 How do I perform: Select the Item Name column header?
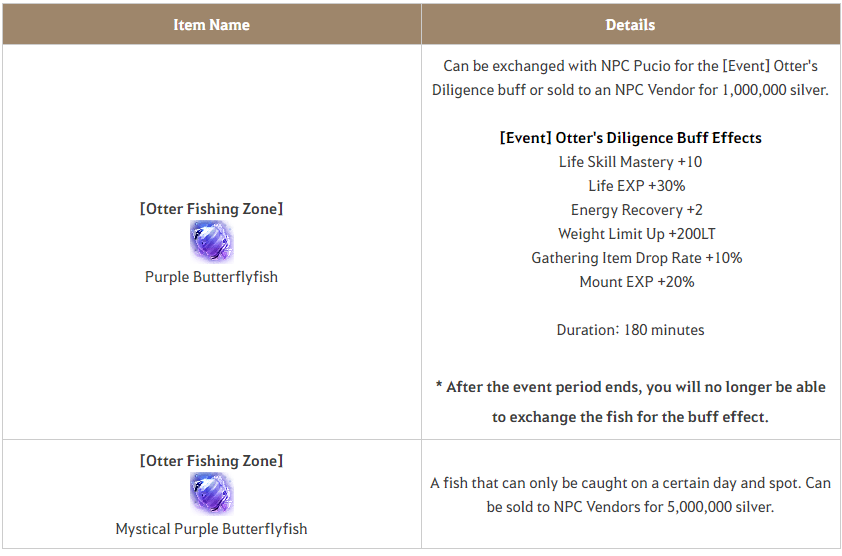point(212,25)
